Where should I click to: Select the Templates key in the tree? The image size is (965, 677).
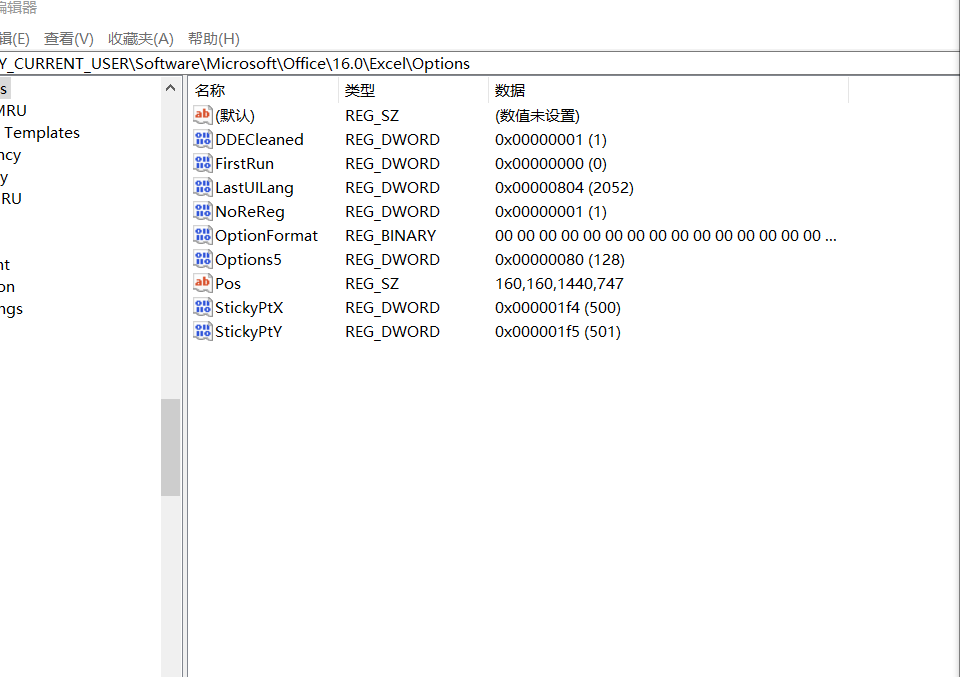click(42, 133)
